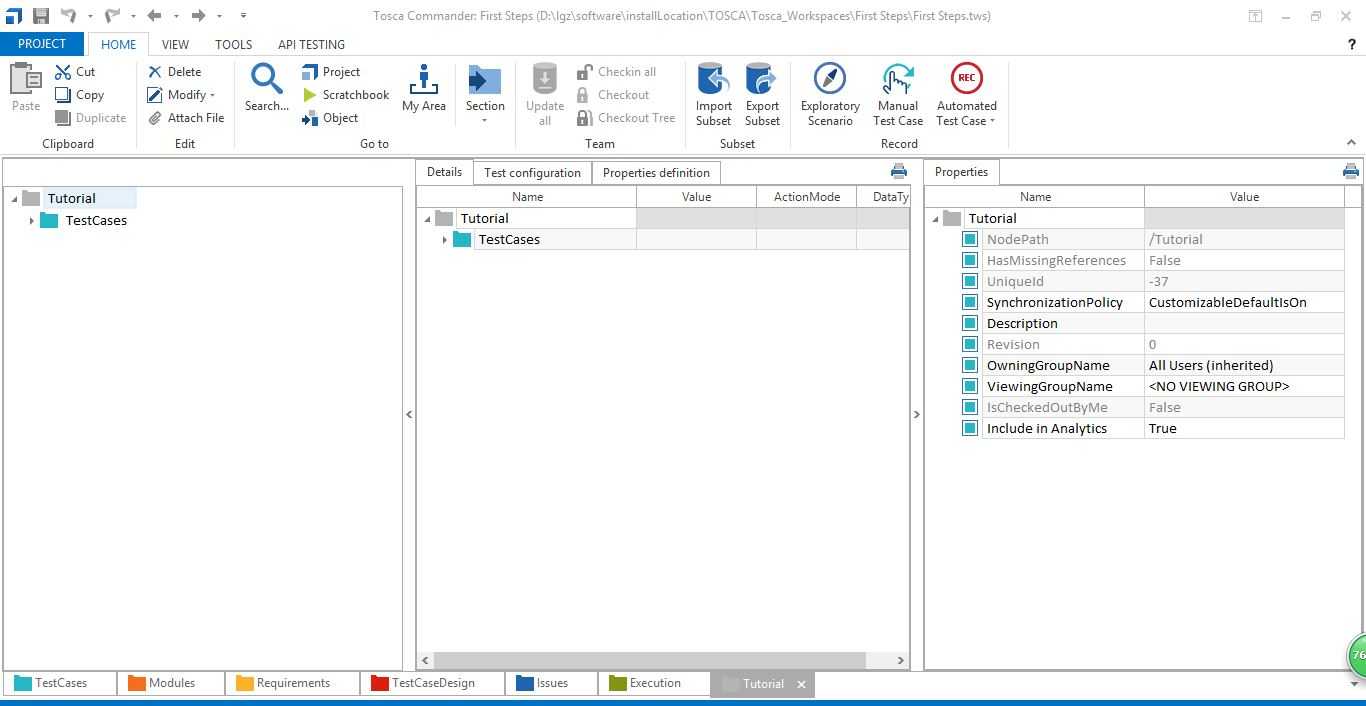Viewport: 1366px width, 706px height.
Task: Attach a file with Attach File
Action: (186, 118)
